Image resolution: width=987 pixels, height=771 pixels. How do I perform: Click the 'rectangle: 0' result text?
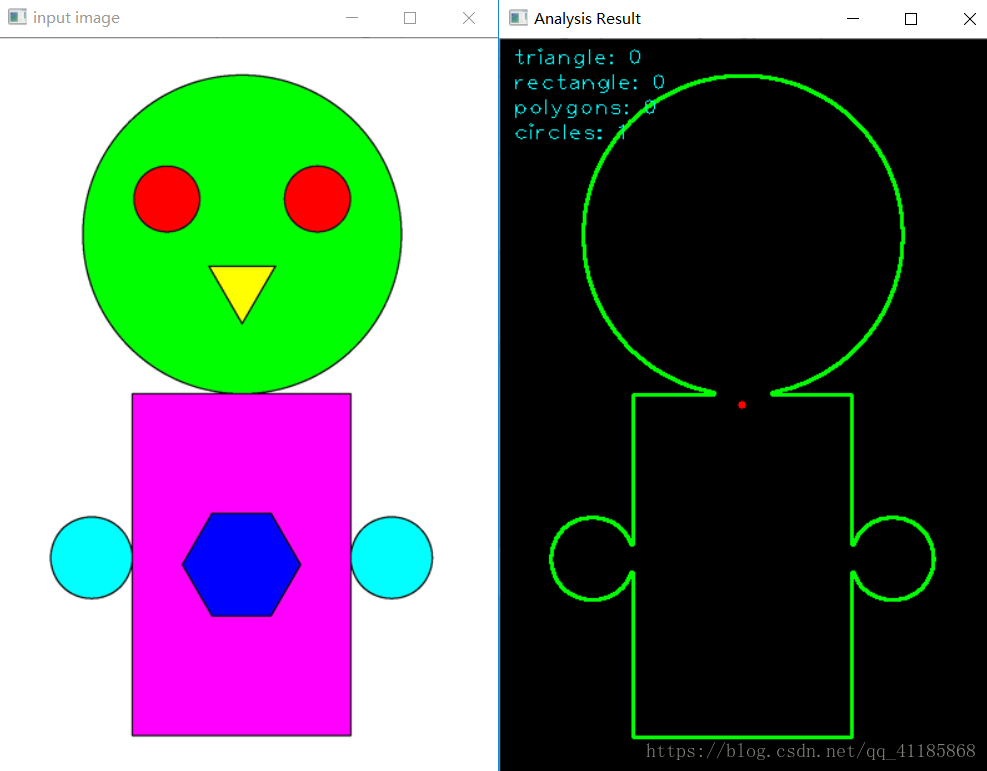click(589, 82)
